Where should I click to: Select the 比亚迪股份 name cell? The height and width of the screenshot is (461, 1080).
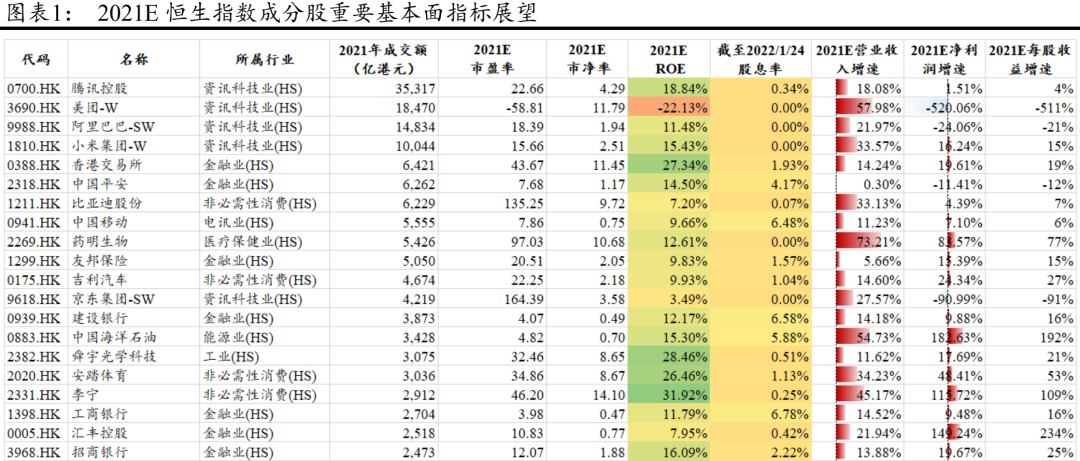click(x=107, y=205)
